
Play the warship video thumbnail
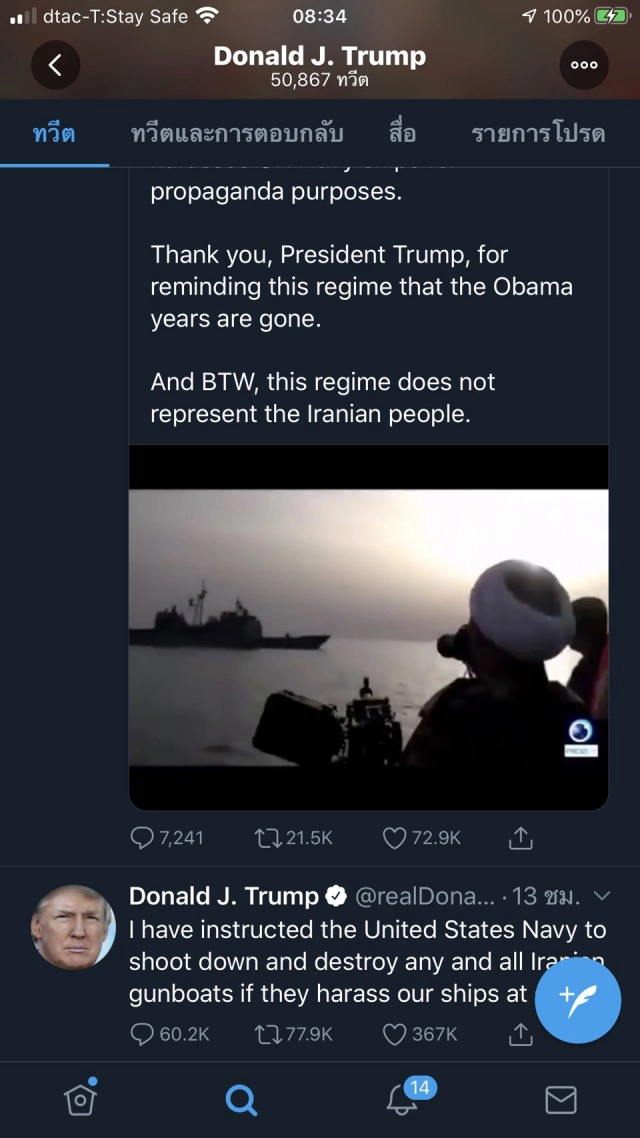point(368,627)
